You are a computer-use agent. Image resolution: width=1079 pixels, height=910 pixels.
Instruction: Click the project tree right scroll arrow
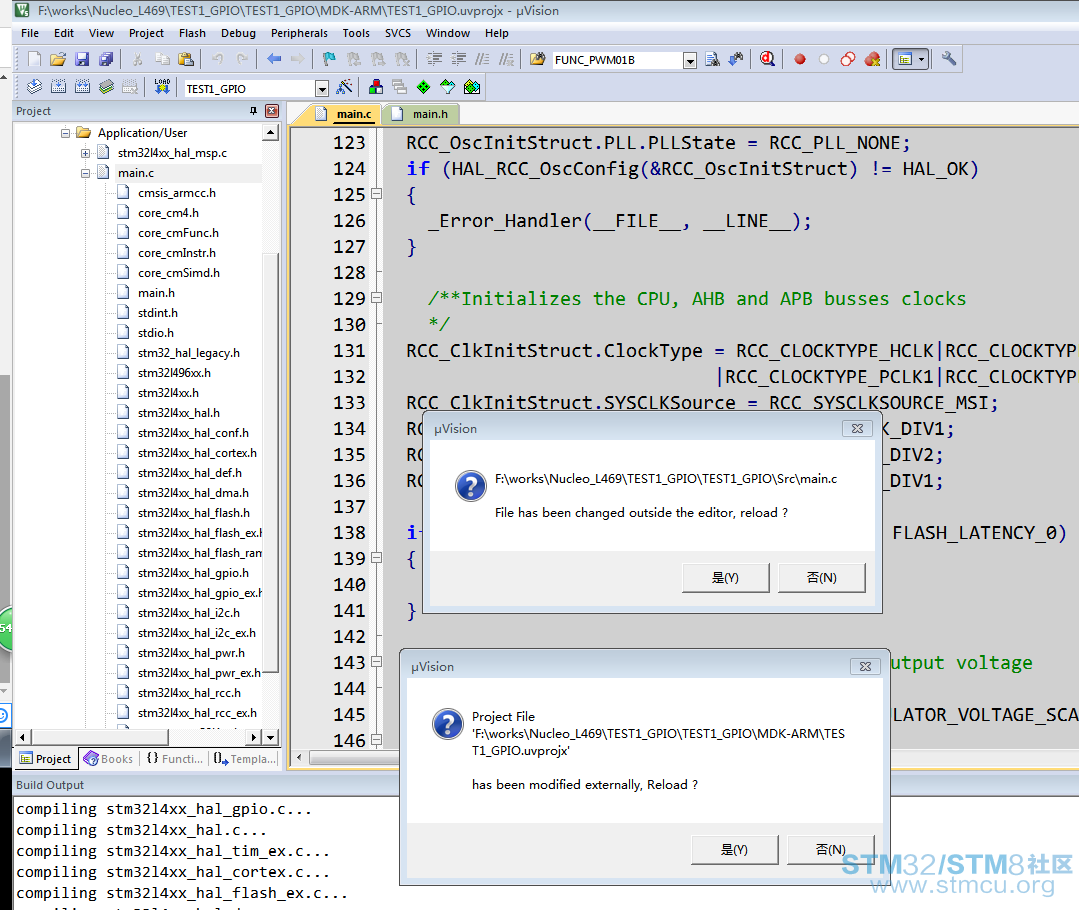tap(254, 737)
